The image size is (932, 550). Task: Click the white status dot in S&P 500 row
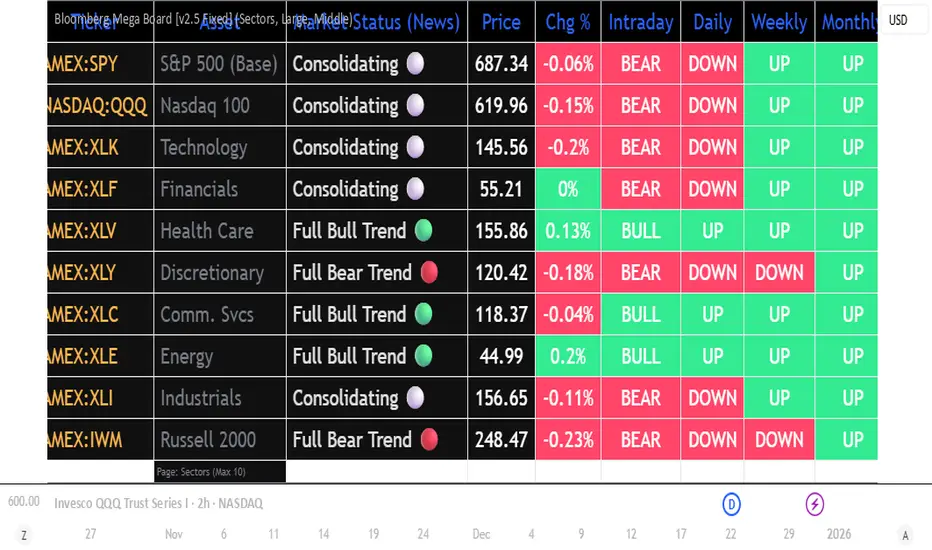(x=416, y=64)
